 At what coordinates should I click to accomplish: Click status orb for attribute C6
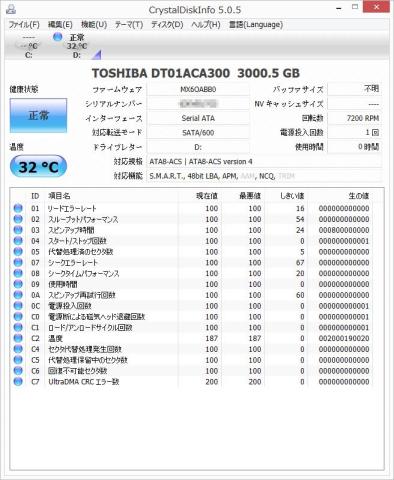(18, 371)
